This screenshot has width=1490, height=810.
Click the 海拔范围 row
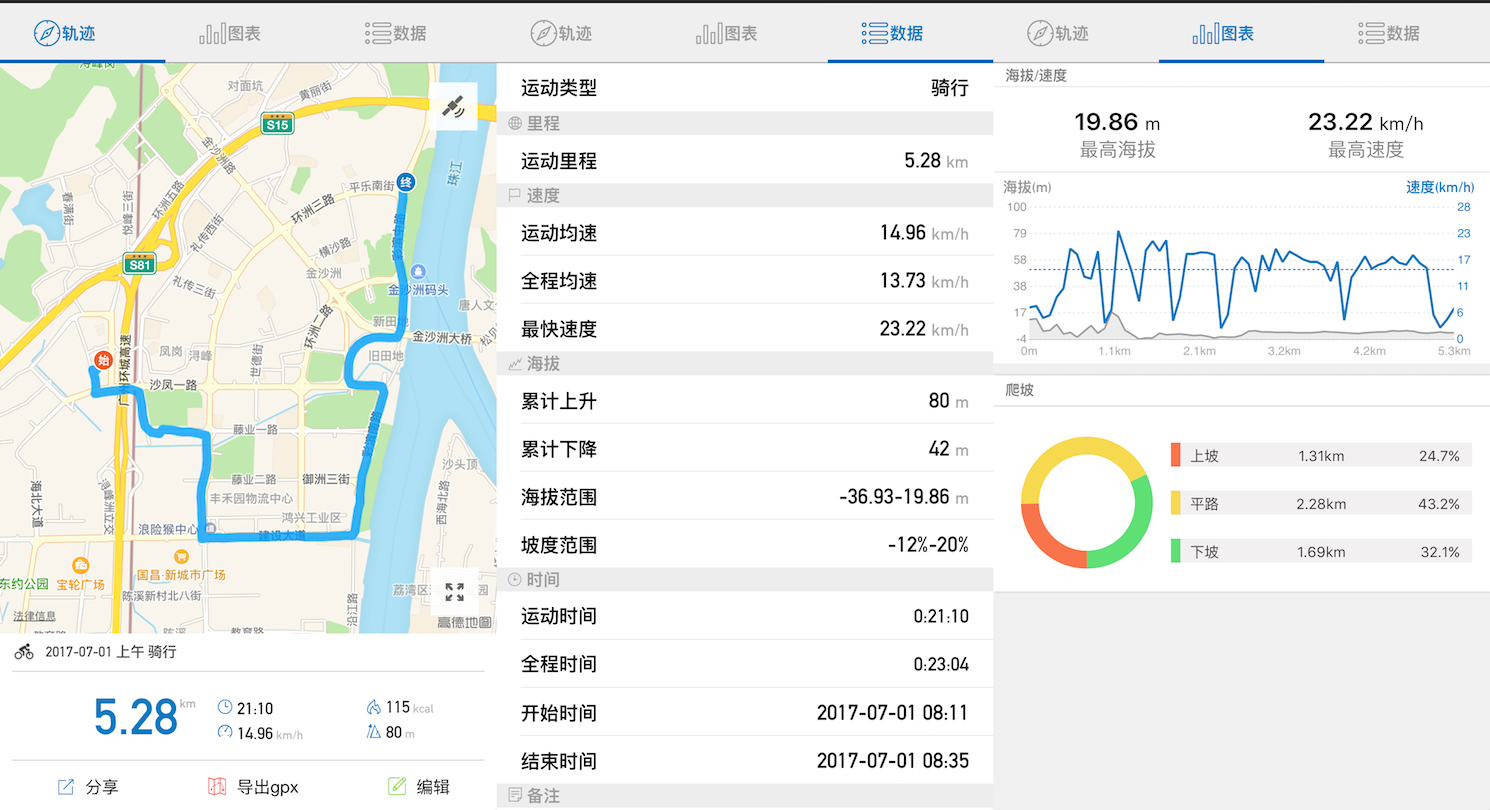[x=745, y=496]
